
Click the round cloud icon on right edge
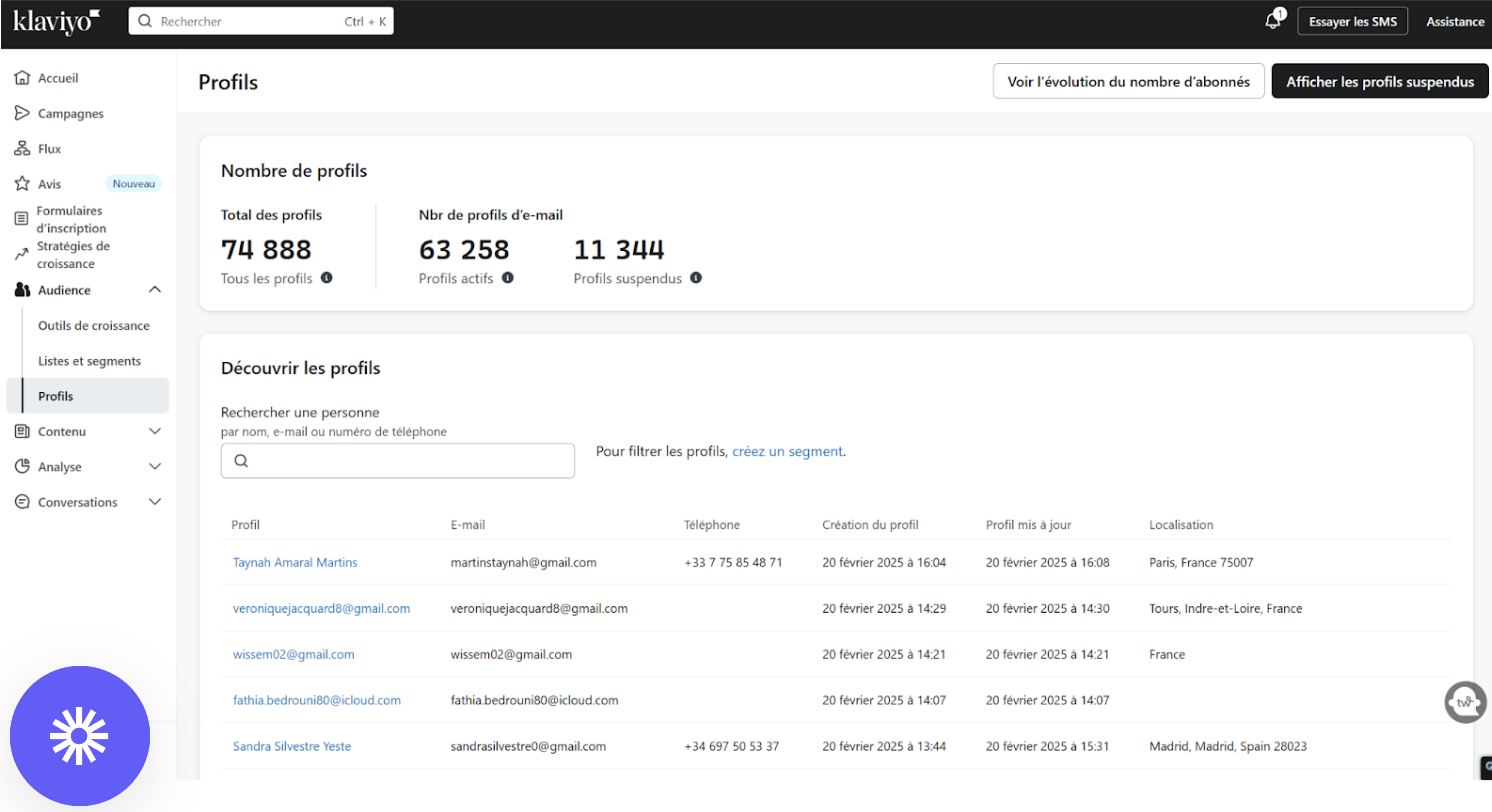coord(1465,702)
